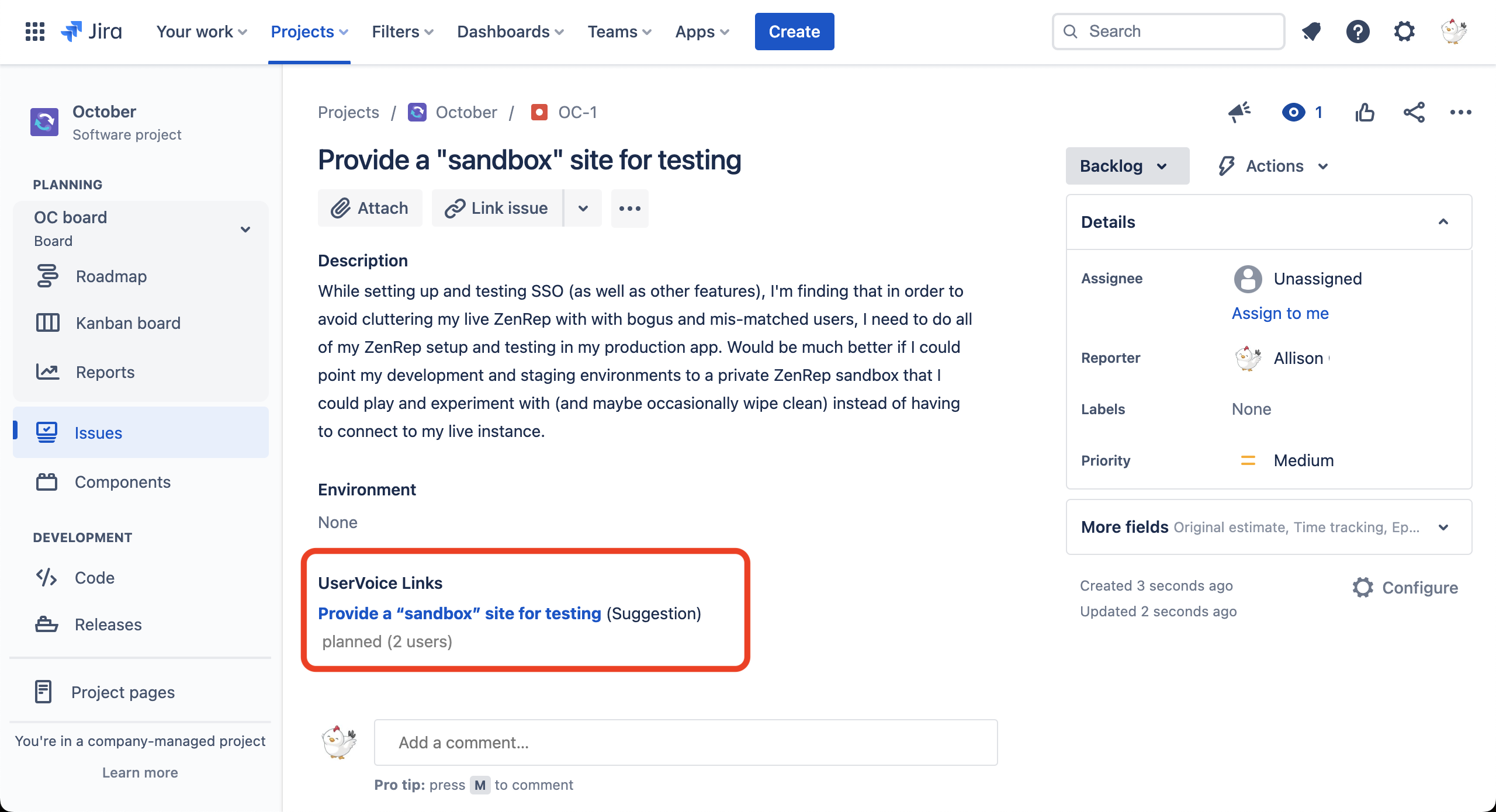Open Releases in sidebar
1496x812 pixels.
140,624
